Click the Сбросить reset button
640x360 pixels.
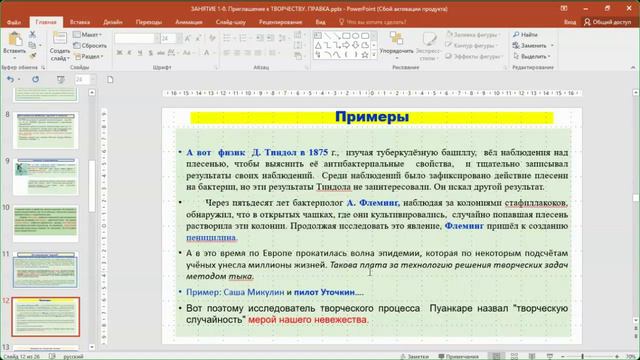[90, 46]
